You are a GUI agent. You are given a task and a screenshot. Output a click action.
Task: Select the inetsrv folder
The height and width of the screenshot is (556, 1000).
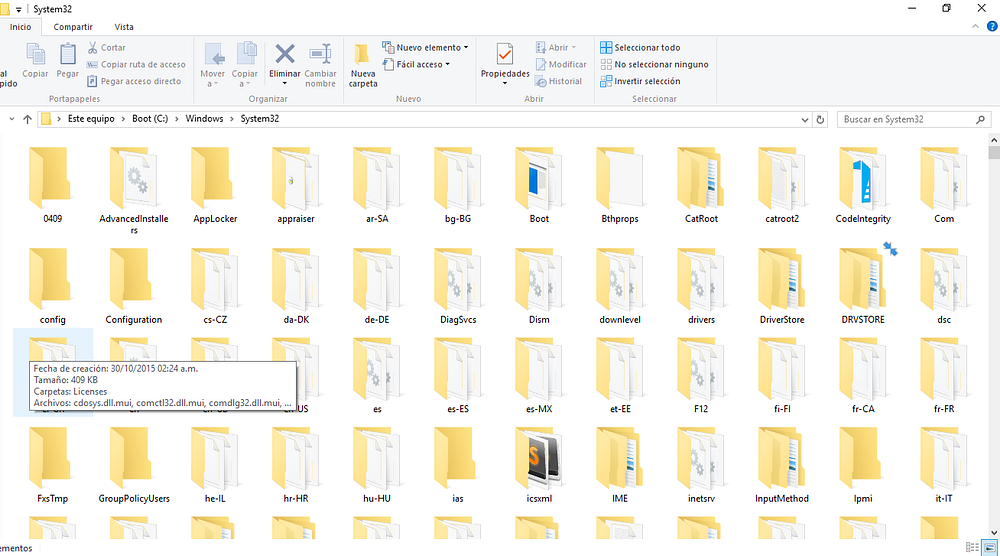[701, 465]
